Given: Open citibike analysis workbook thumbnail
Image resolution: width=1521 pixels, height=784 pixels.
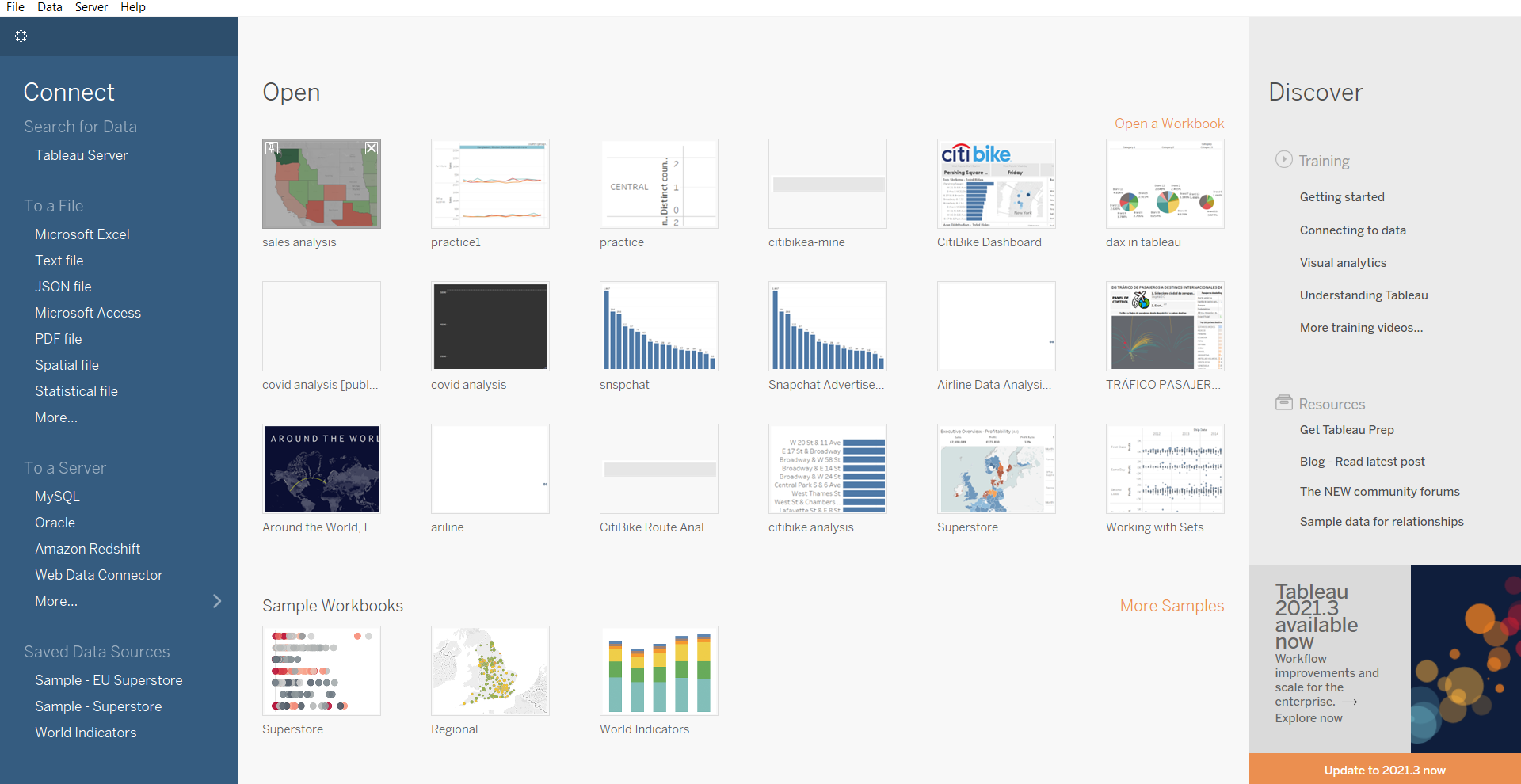Looking at the screenshot, I should [x=828, y=469].
